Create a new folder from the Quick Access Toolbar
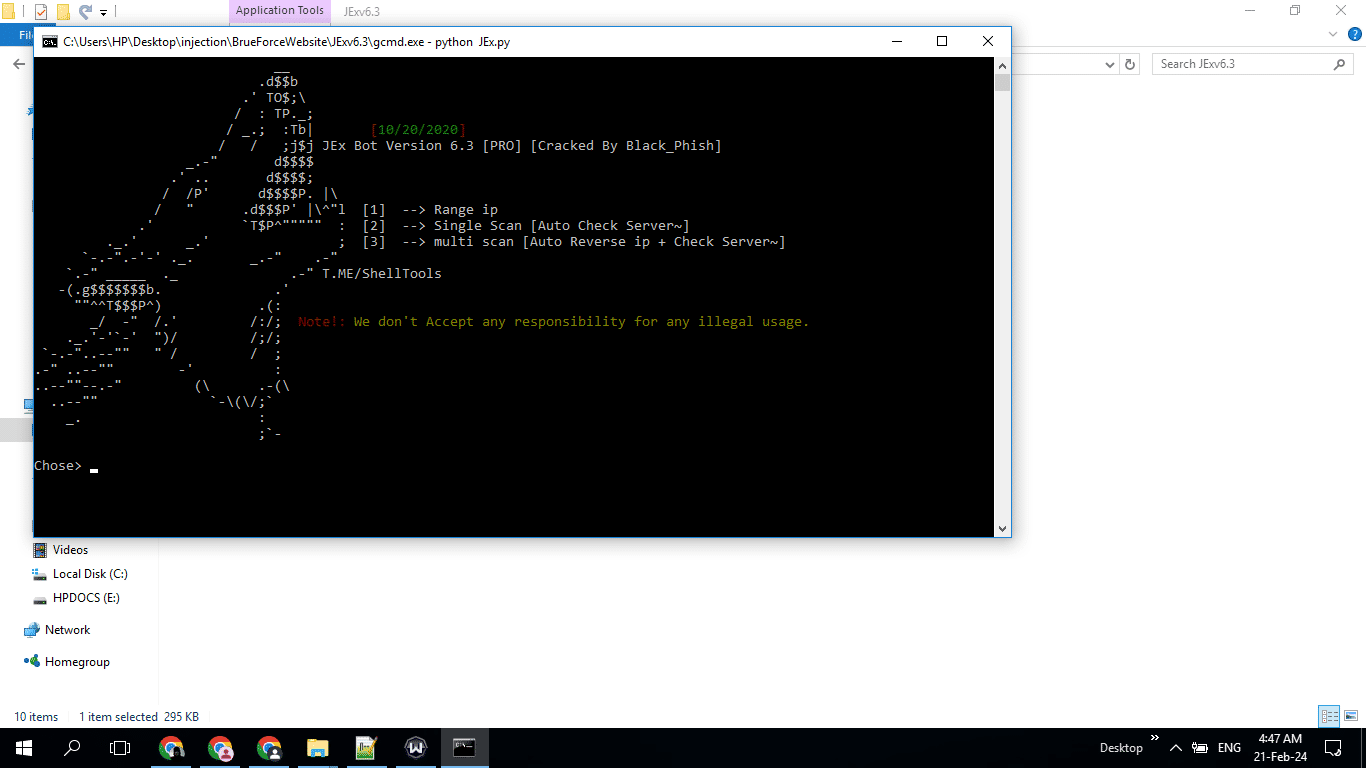The width and height of the screenshot is (1366, 768). pyautogui.click(x=63, y=12)
